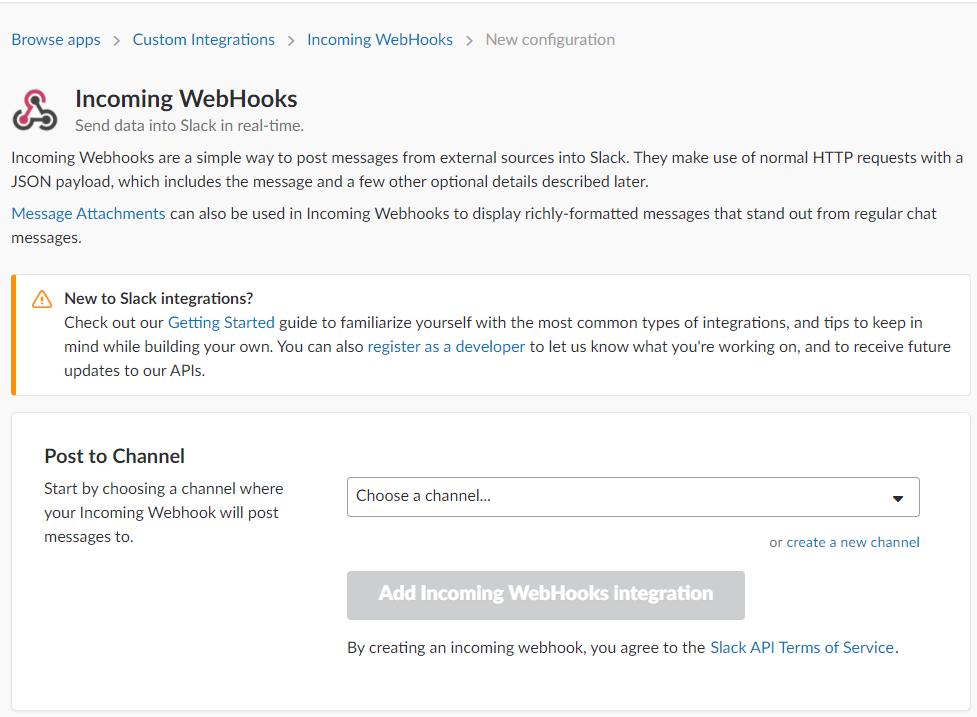Click the channel dropdown arrow

coord(897,498)
